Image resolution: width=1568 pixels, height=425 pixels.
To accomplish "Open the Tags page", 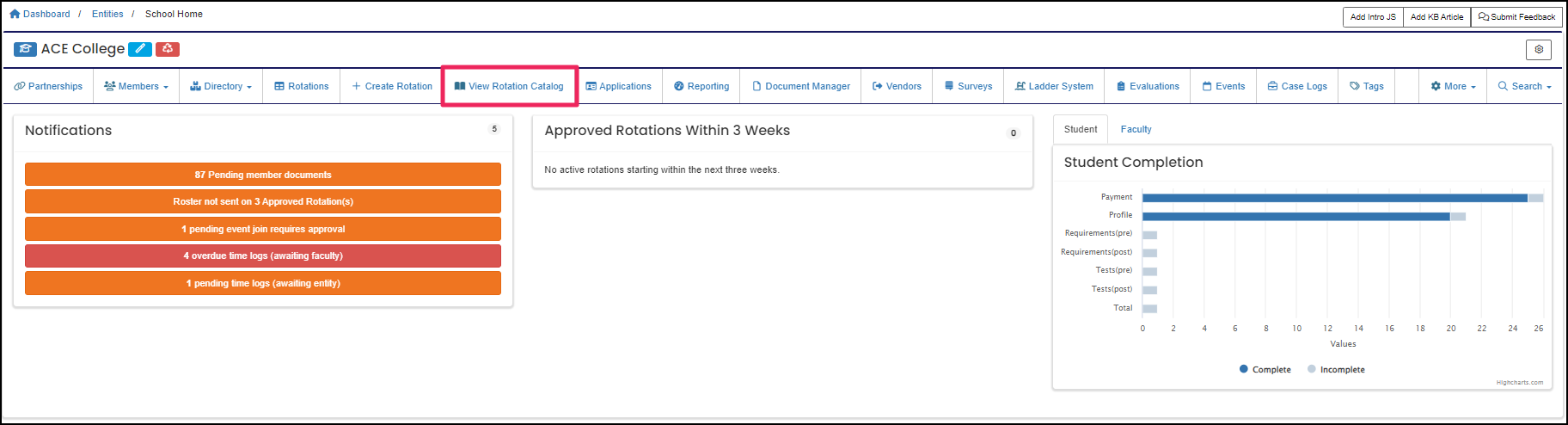I will [1367, 86].
